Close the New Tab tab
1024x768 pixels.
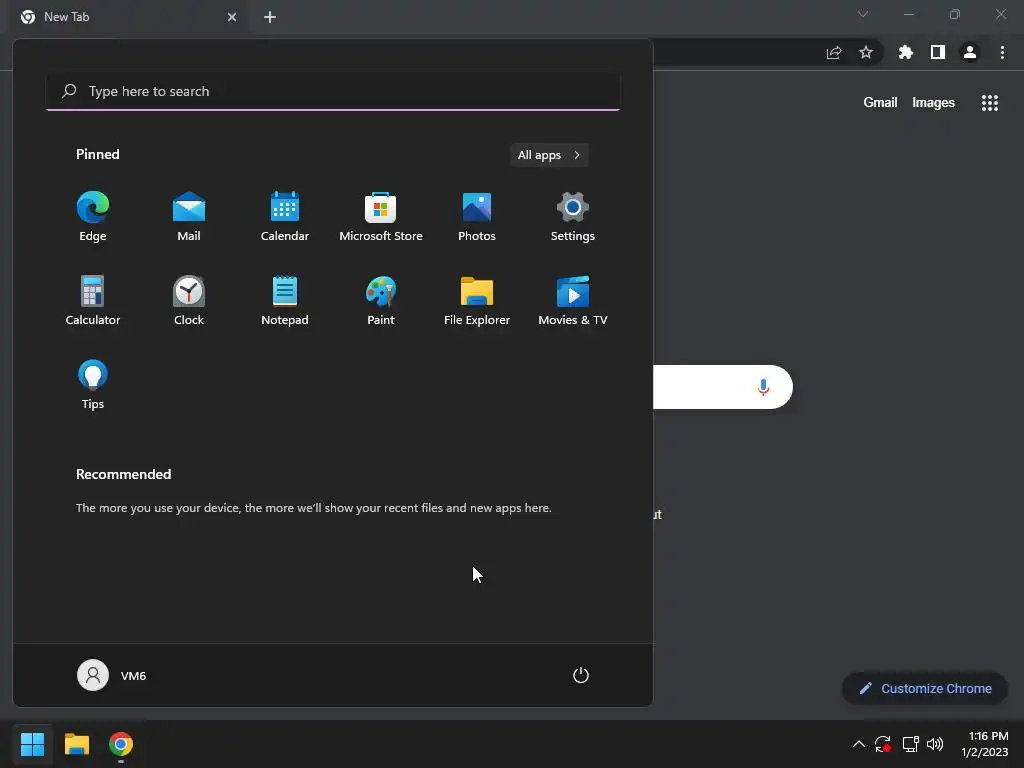[x=232, y=17]
